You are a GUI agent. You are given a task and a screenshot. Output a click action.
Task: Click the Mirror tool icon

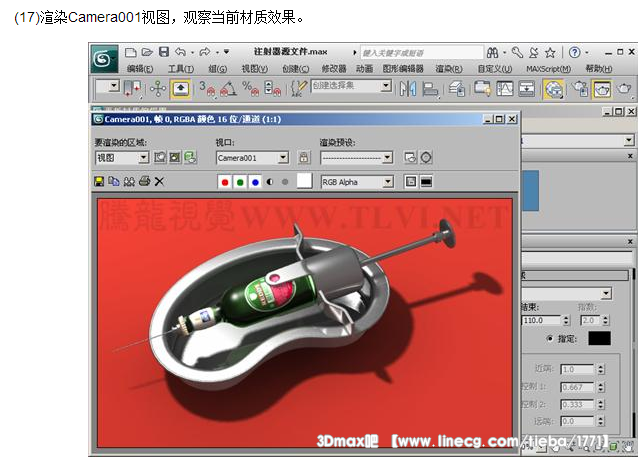pyautogui.click(x=407, y=88)
